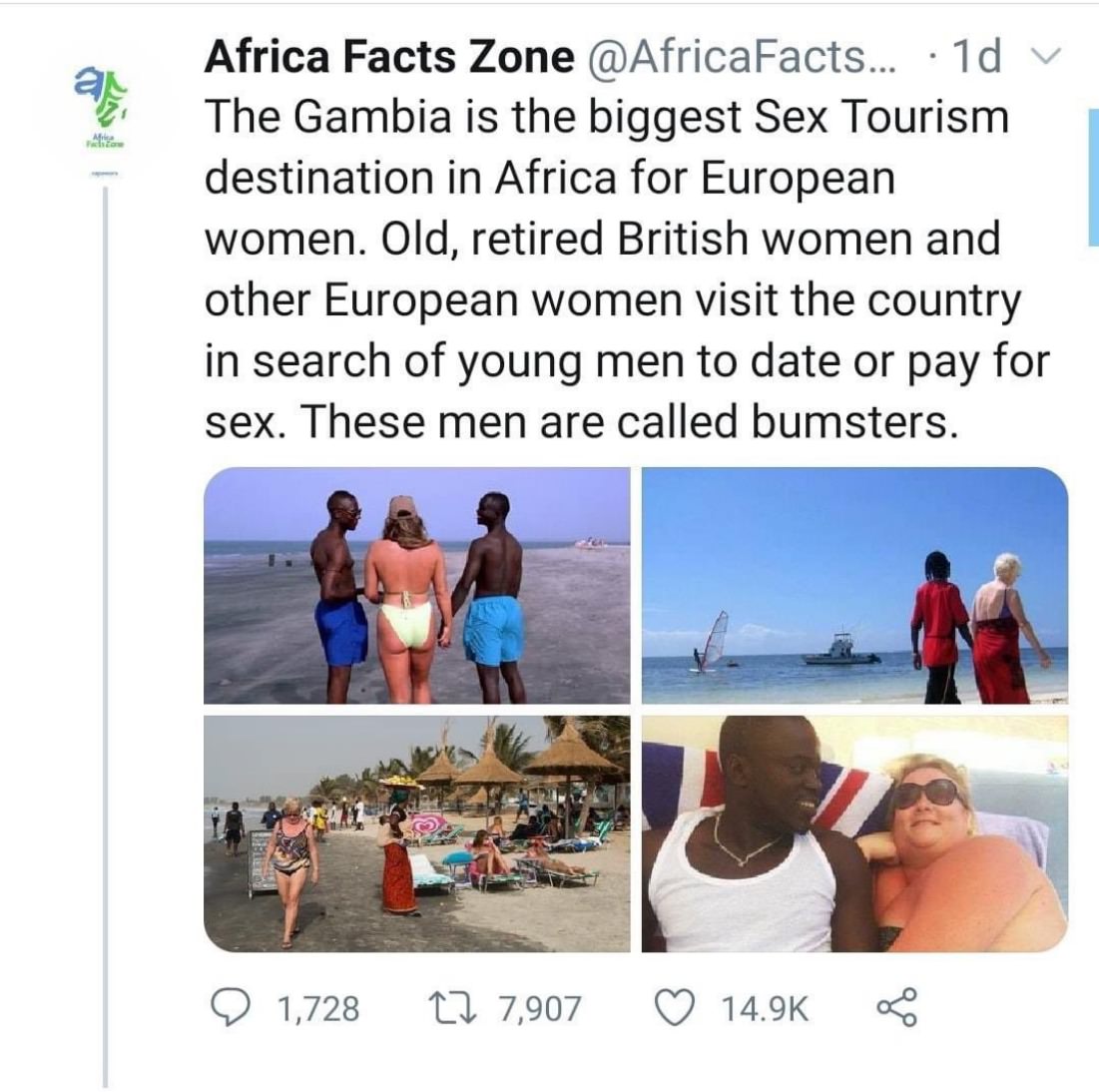The height and width of the screenshot is (1092, 1099).
Task: Open photo of three people on beach
Action: [x=417, y=585]
